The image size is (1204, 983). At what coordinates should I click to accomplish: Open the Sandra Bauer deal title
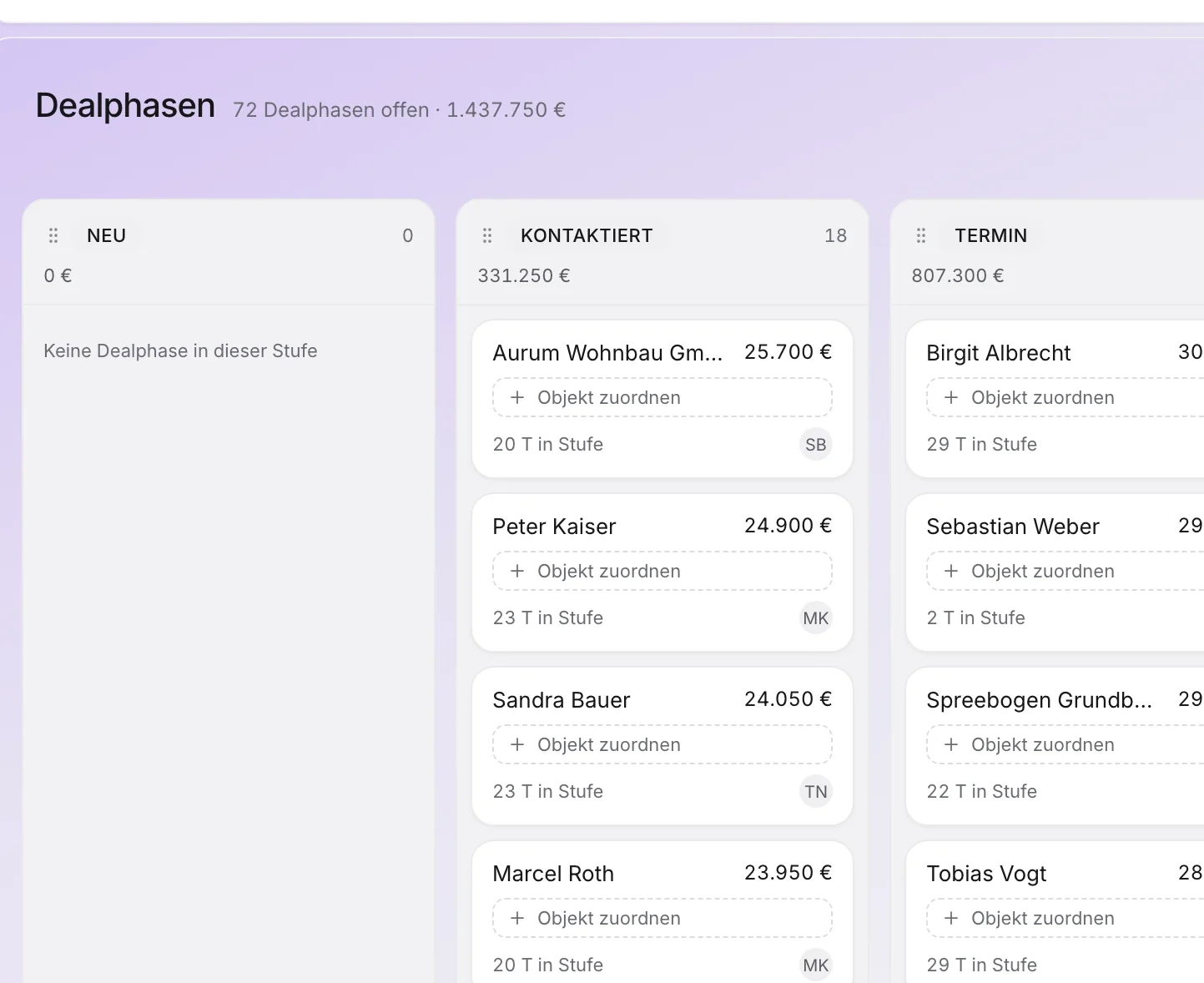coord(562,700)
